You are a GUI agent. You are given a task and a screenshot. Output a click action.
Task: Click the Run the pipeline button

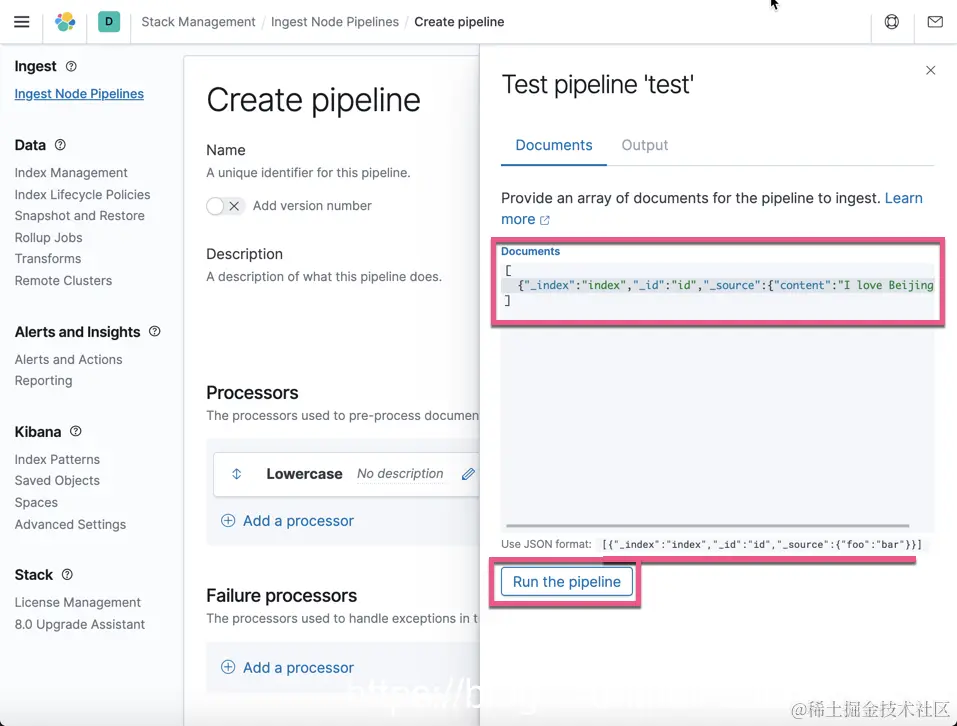(567, 582)
